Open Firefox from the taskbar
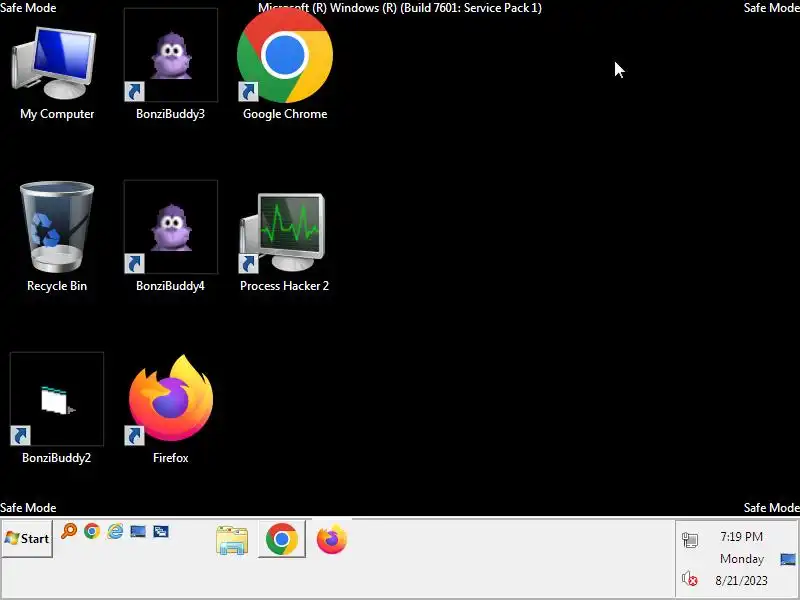Image resolution: width=800 pixels, height=600 pixels. [332, 539]
